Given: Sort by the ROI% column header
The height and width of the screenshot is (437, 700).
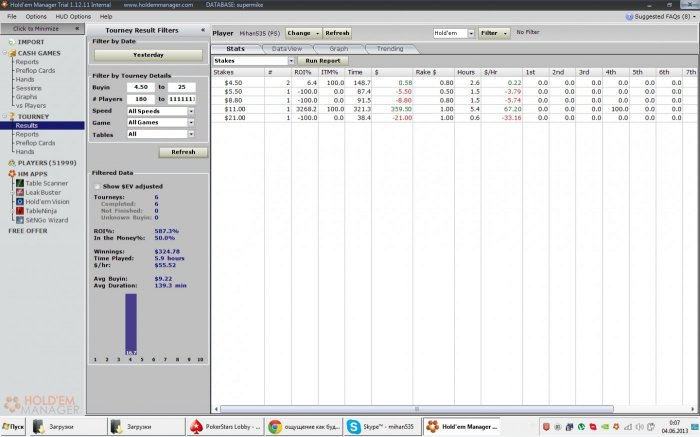Looking at the screenshot, I should coord(304,72).
